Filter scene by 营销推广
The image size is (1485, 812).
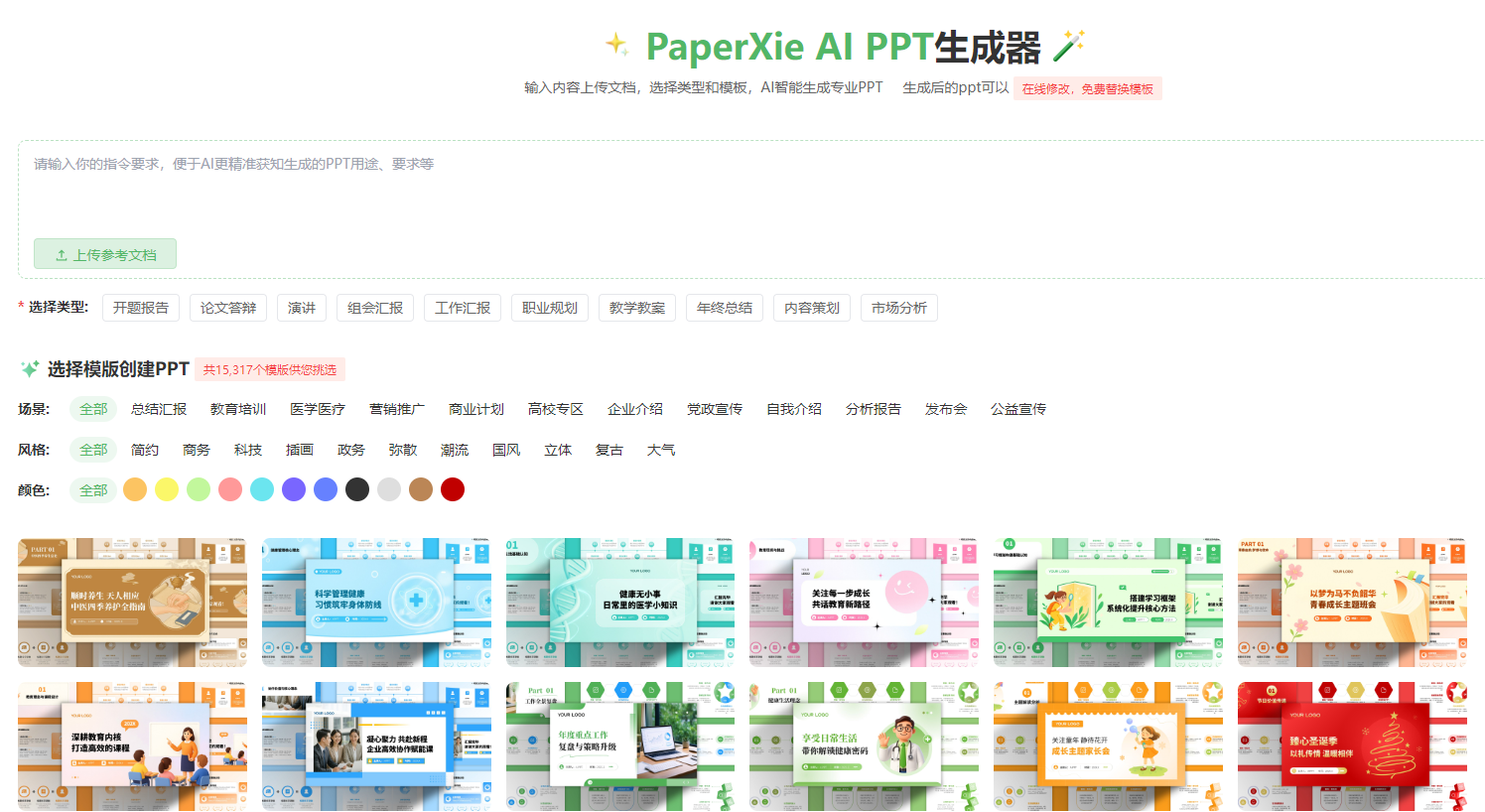[x=397, y=409]
